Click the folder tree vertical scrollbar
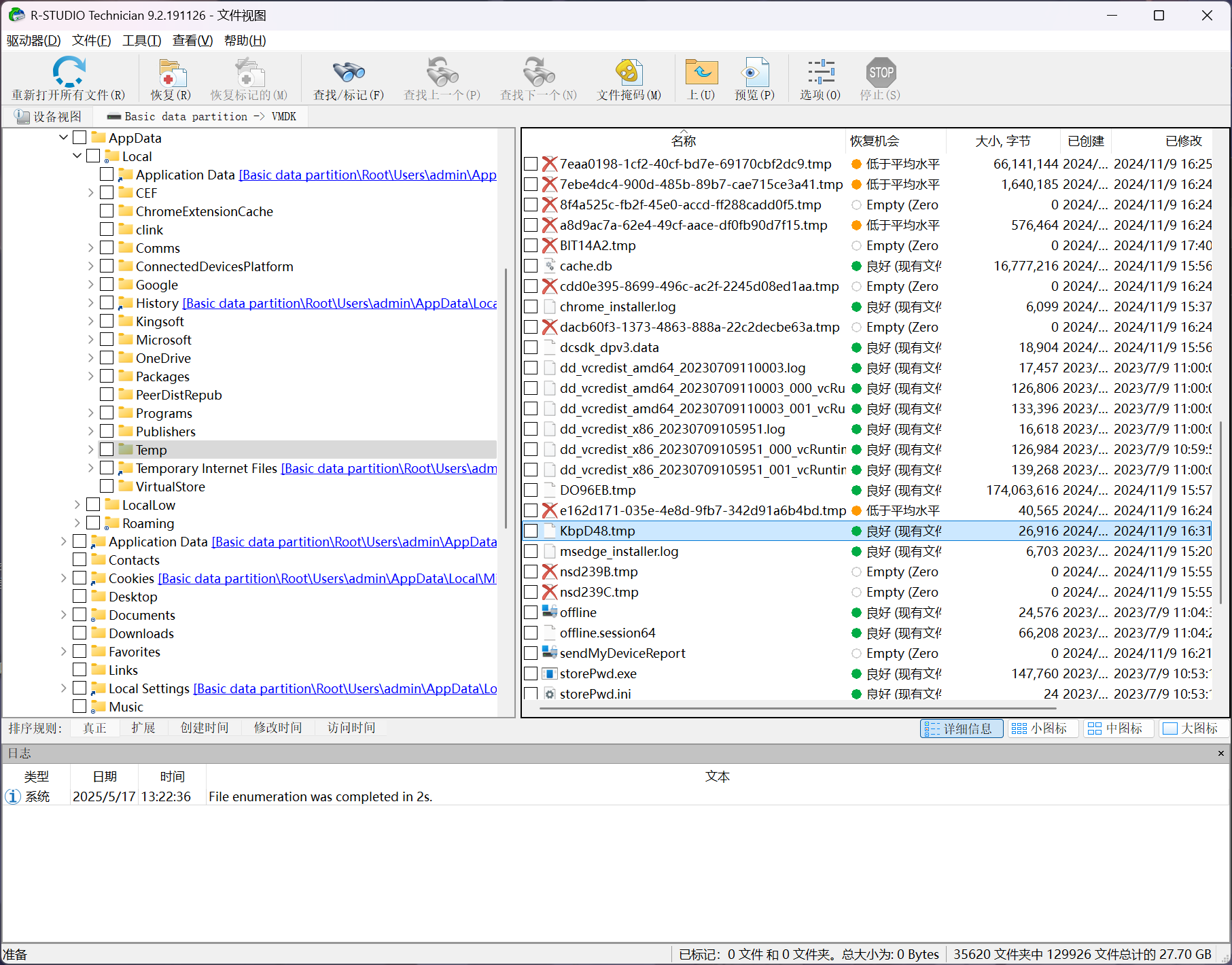This screenshot has width=1232, height=965. tap(506, 399)
